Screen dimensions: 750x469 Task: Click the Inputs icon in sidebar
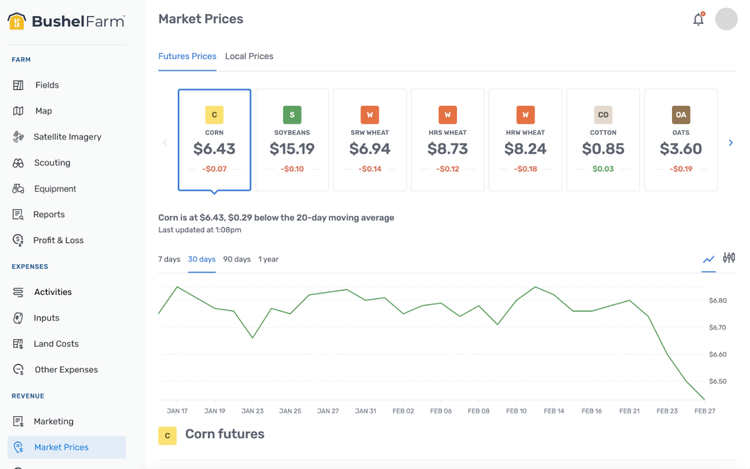pyautogui.click(x=18, y=318)
